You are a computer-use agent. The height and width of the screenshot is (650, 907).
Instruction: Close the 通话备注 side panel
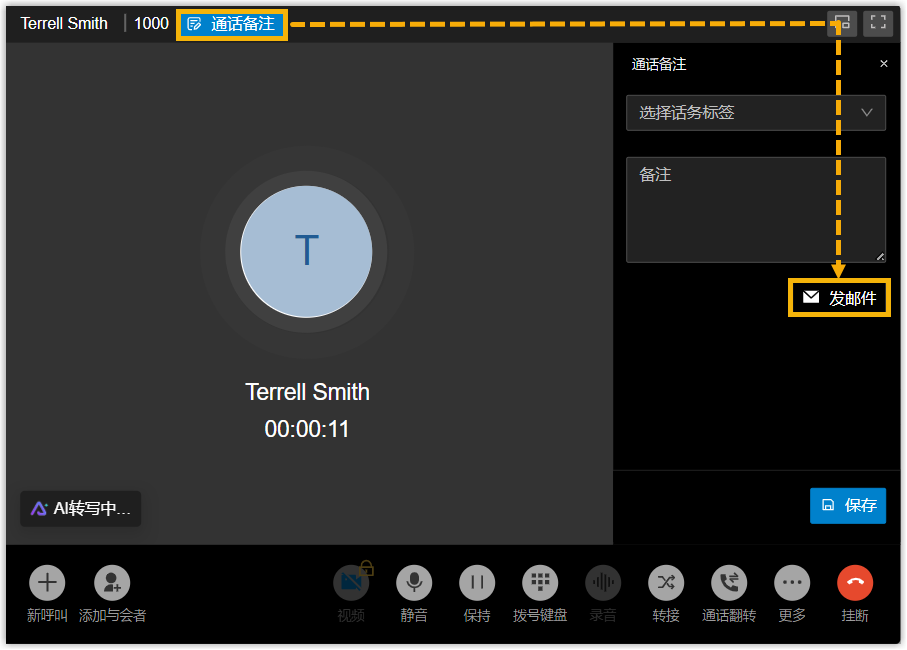[883, 64]
